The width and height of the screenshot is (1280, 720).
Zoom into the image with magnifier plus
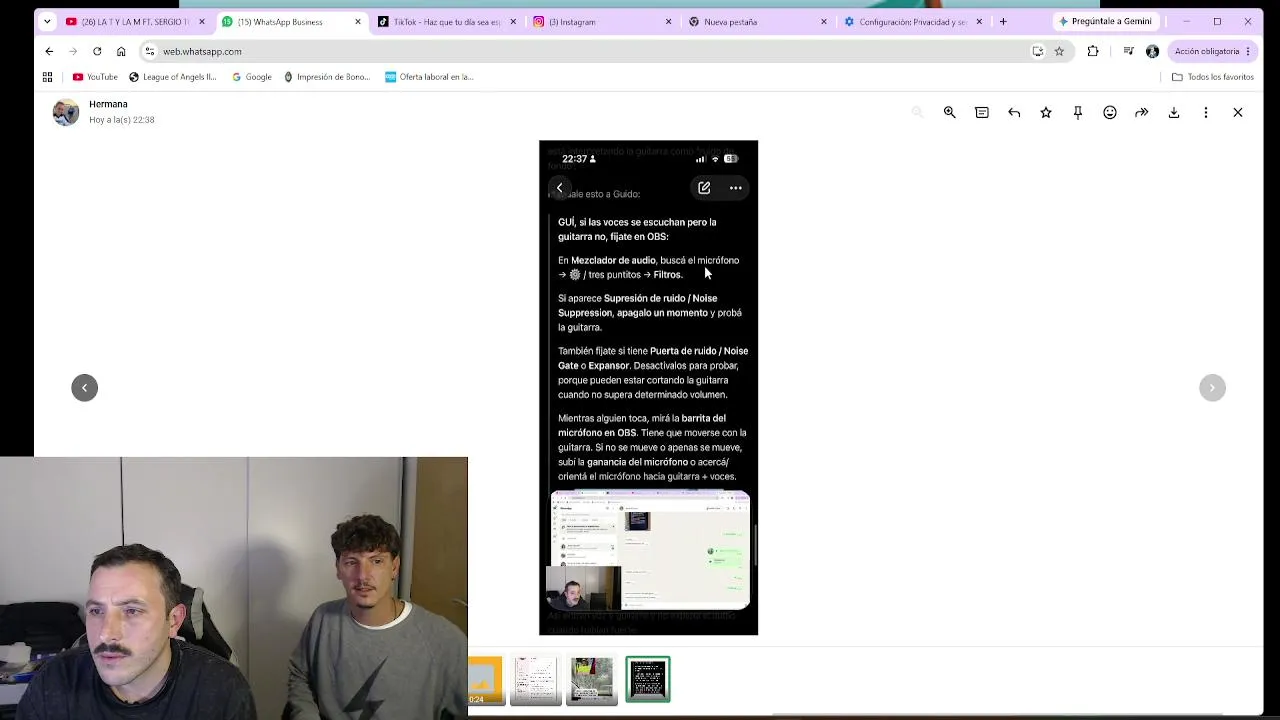[x=950, y=113]
